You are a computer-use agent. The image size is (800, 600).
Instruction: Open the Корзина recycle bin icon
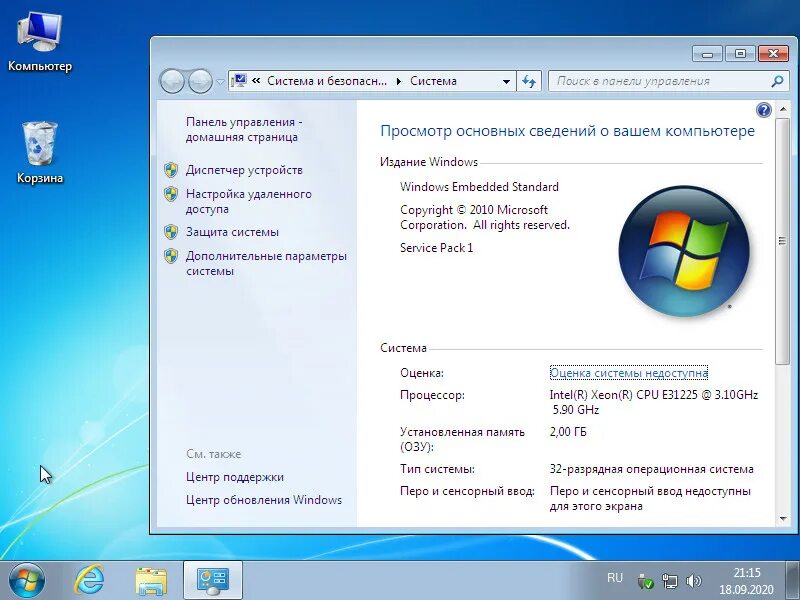(x=40, y=153)
